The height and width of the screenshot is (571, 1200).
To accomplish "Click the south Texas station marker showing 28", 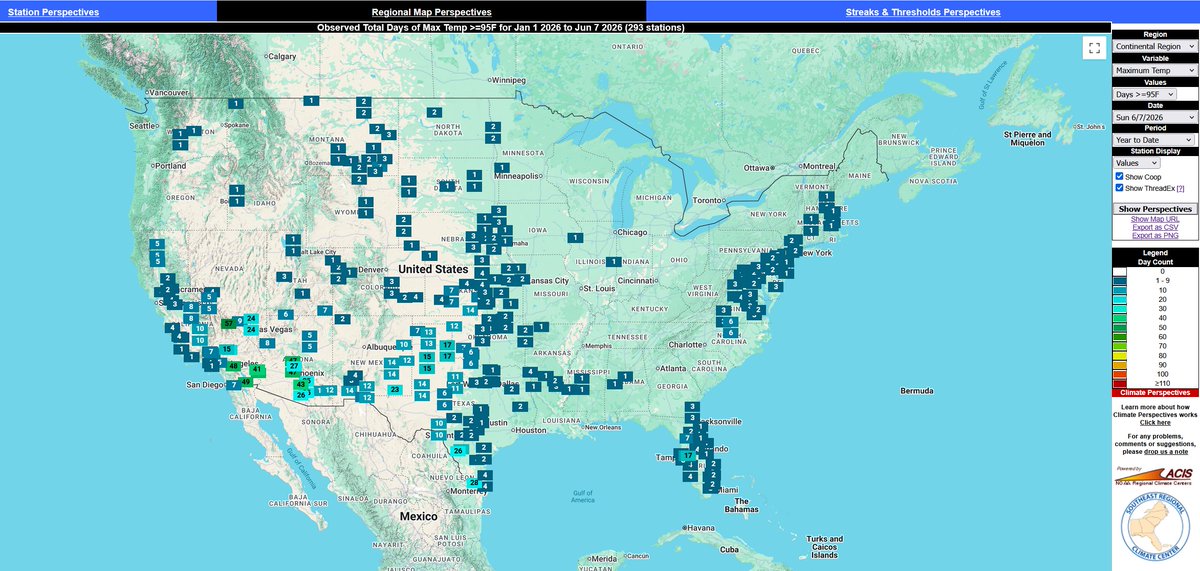I will point(474,482).
